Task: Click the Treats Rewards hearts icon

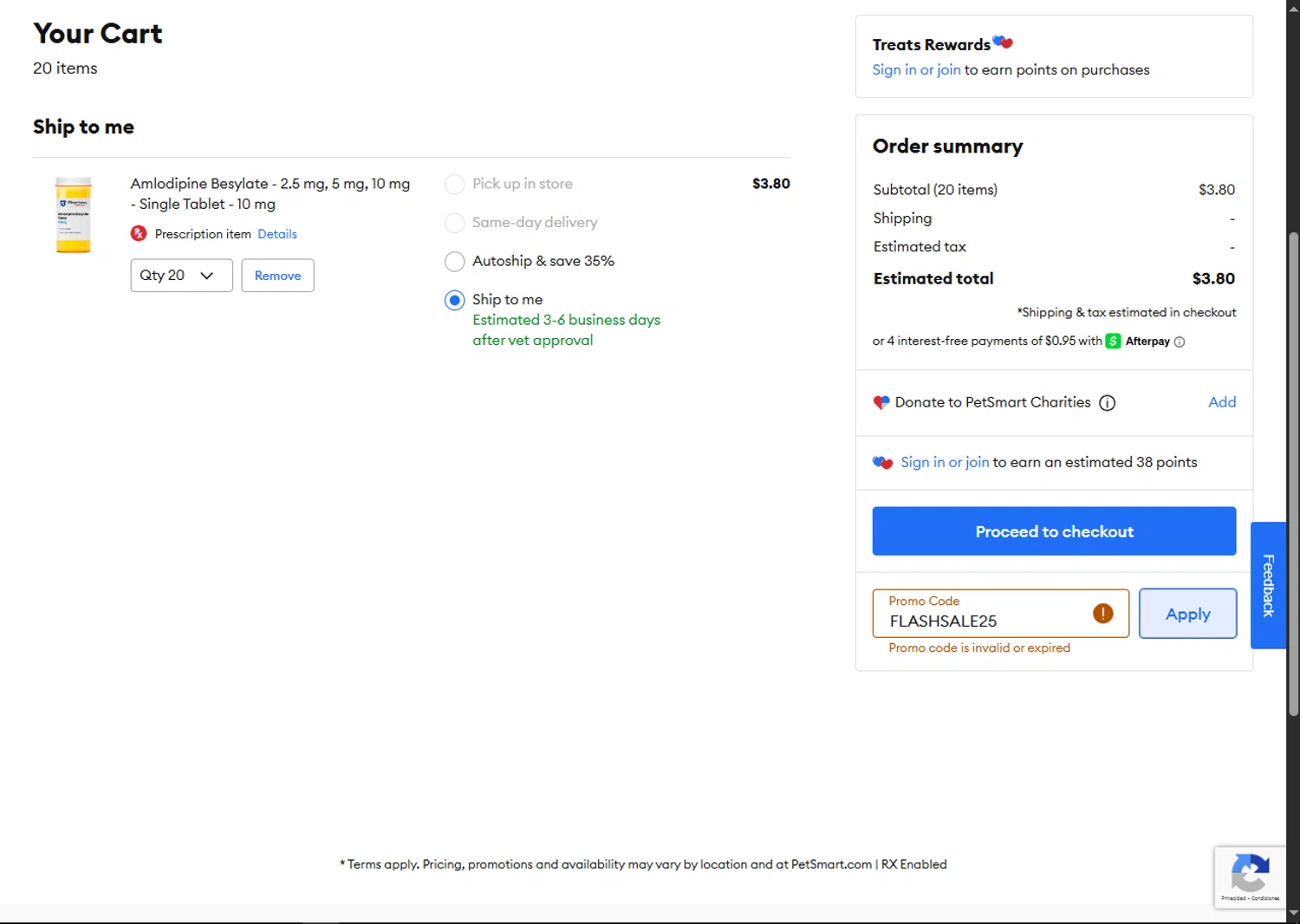Action: click(x=1003, y=42)
